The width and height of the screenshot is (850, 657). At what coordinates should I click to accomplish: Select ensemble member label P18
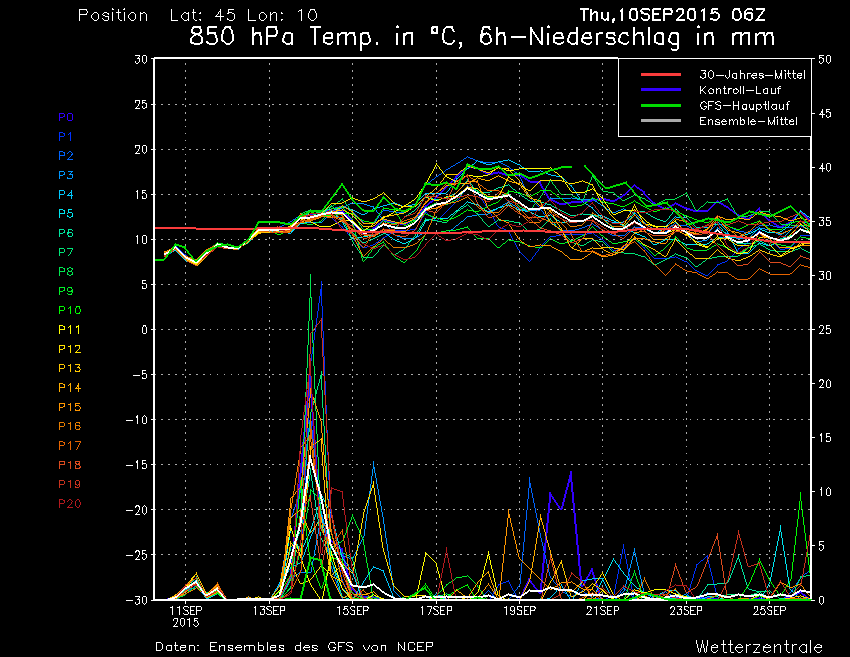[69, 465]
